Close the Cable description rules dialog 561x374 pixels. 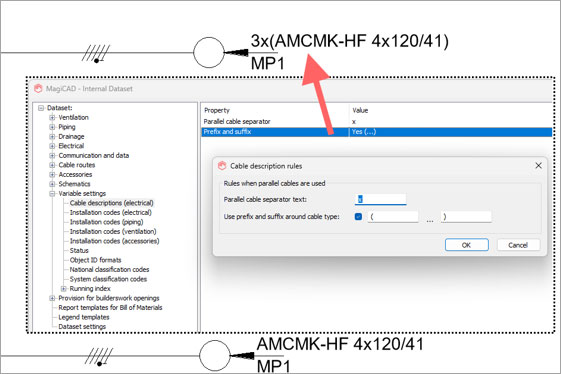pos(538,166)
